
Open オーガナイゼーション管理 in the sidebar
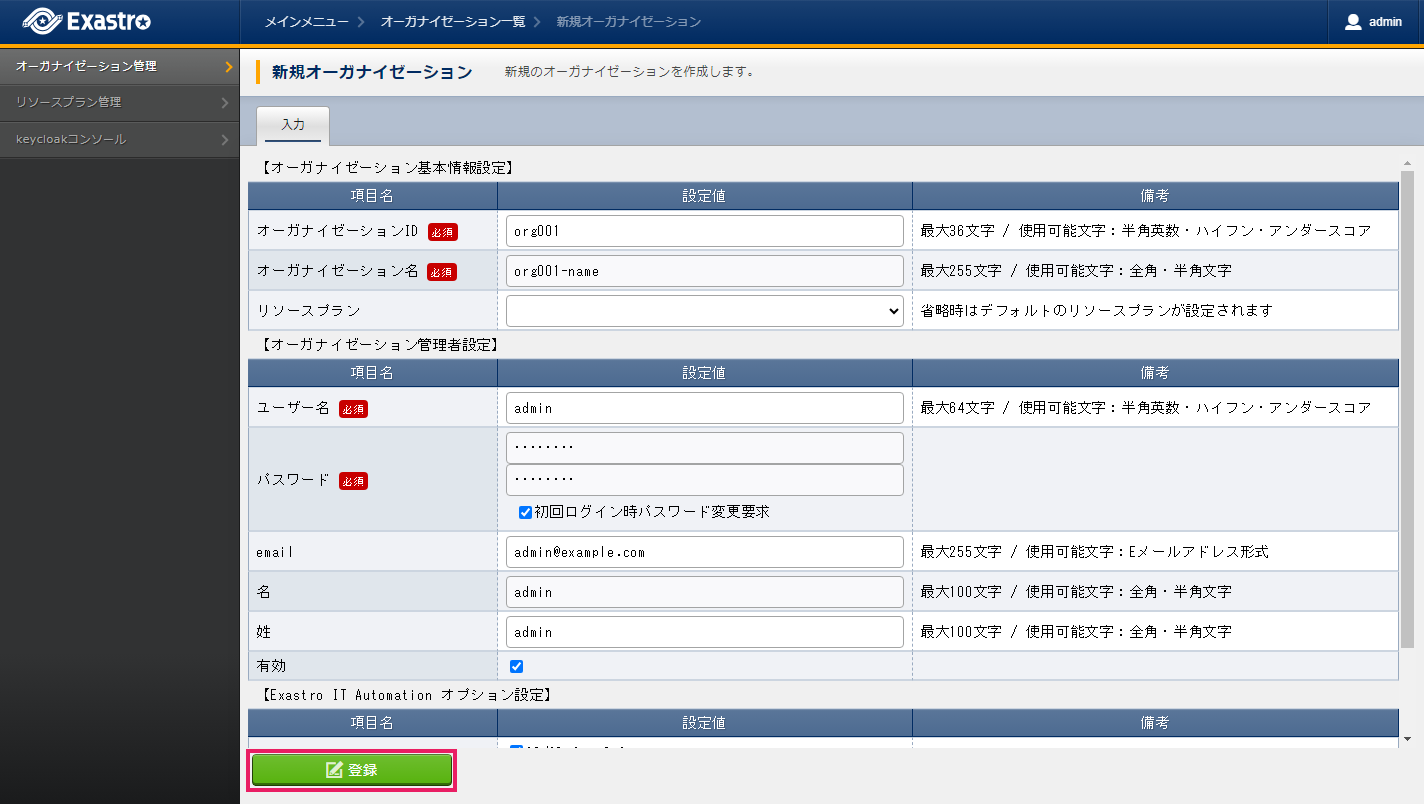[87, 67]
